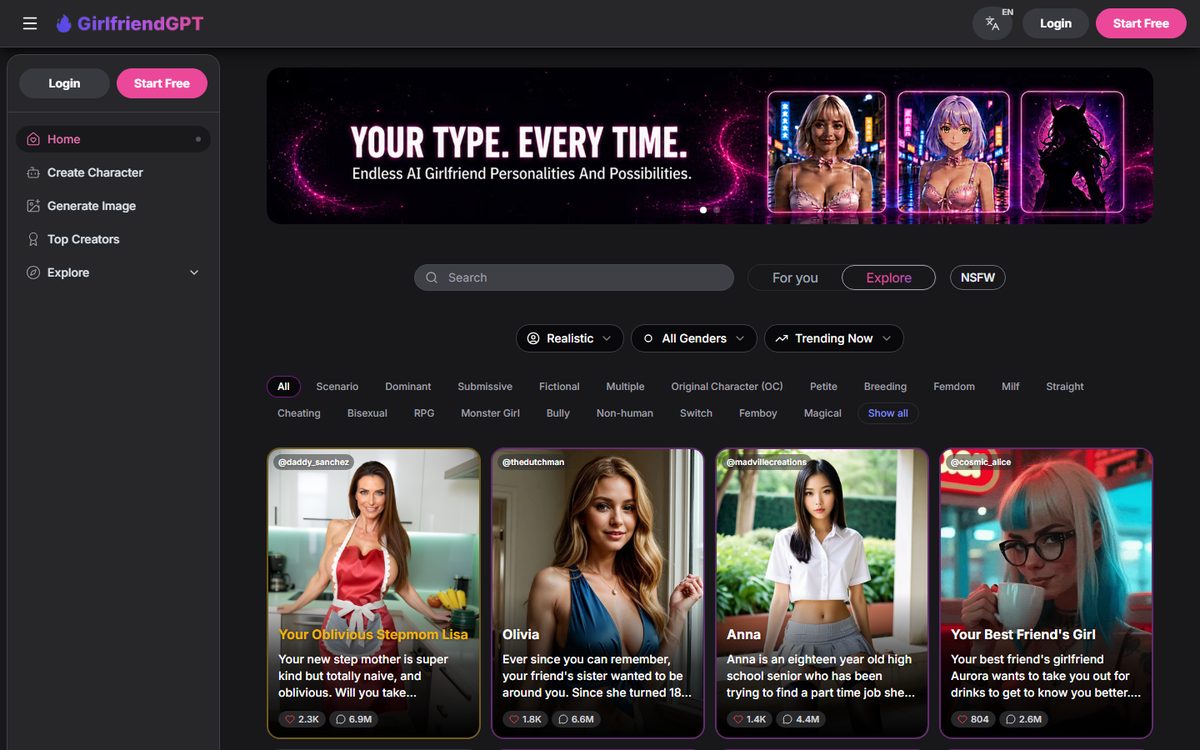This screenshot has height=750, width=1200.
Task: Click the Home sidebar icon
Action: coord(33,139)
